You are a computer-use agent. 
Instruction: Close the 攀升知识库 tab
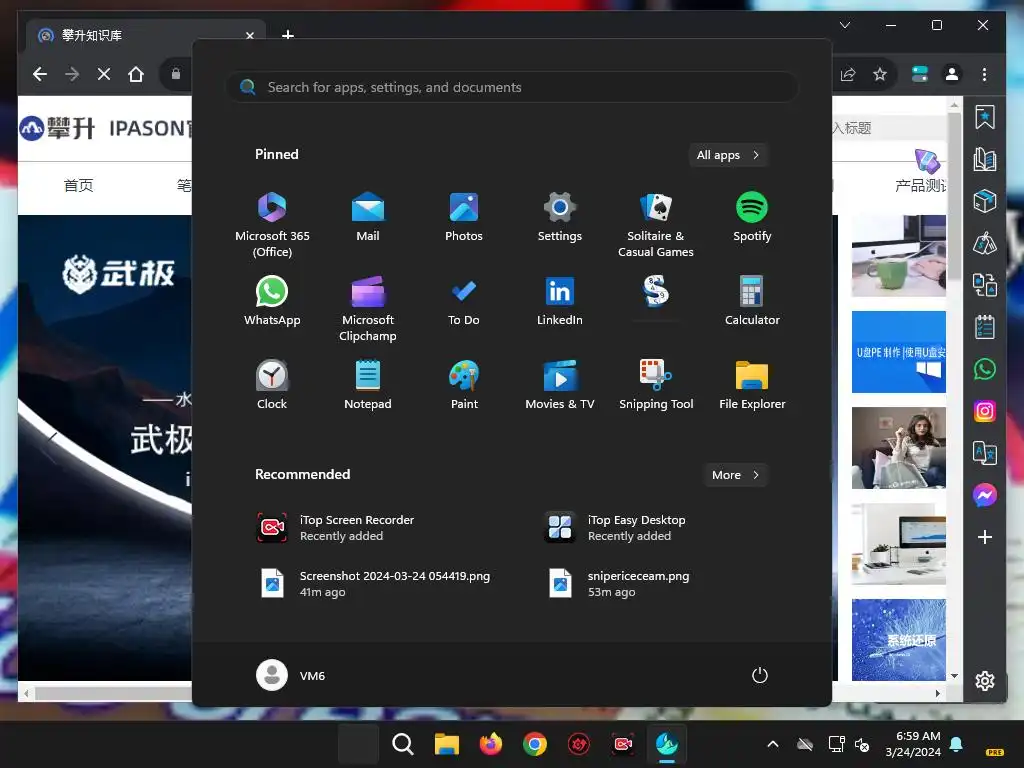(249, 35)
